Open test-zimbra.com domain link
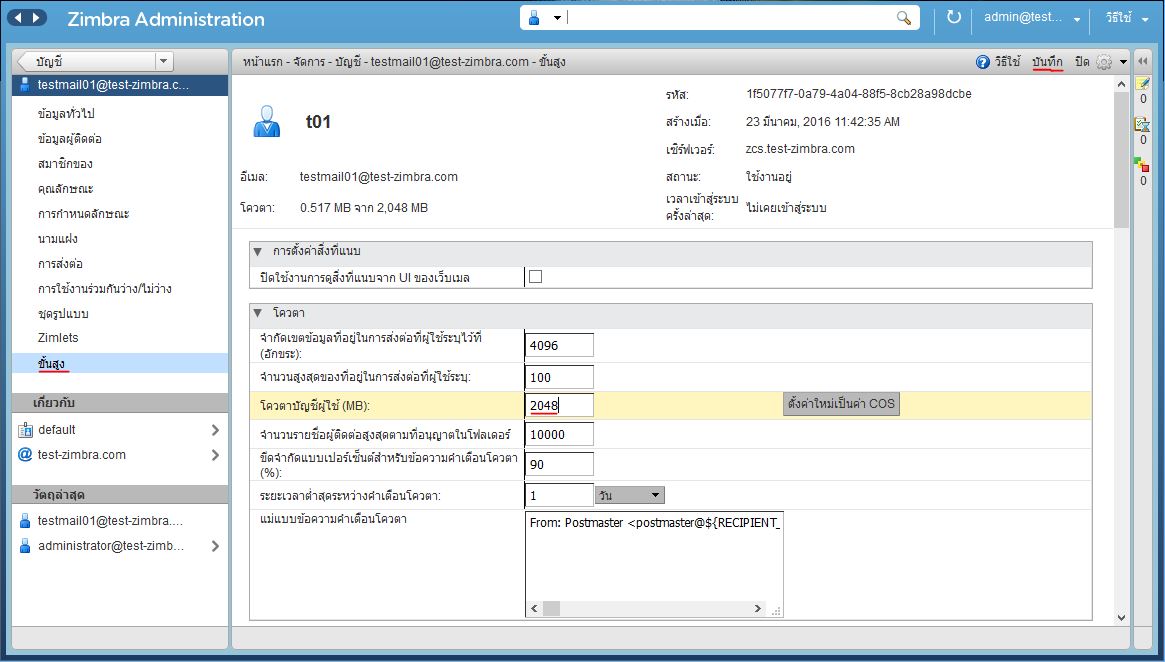This screenshot has width=1165, height=662. point(82,455)
